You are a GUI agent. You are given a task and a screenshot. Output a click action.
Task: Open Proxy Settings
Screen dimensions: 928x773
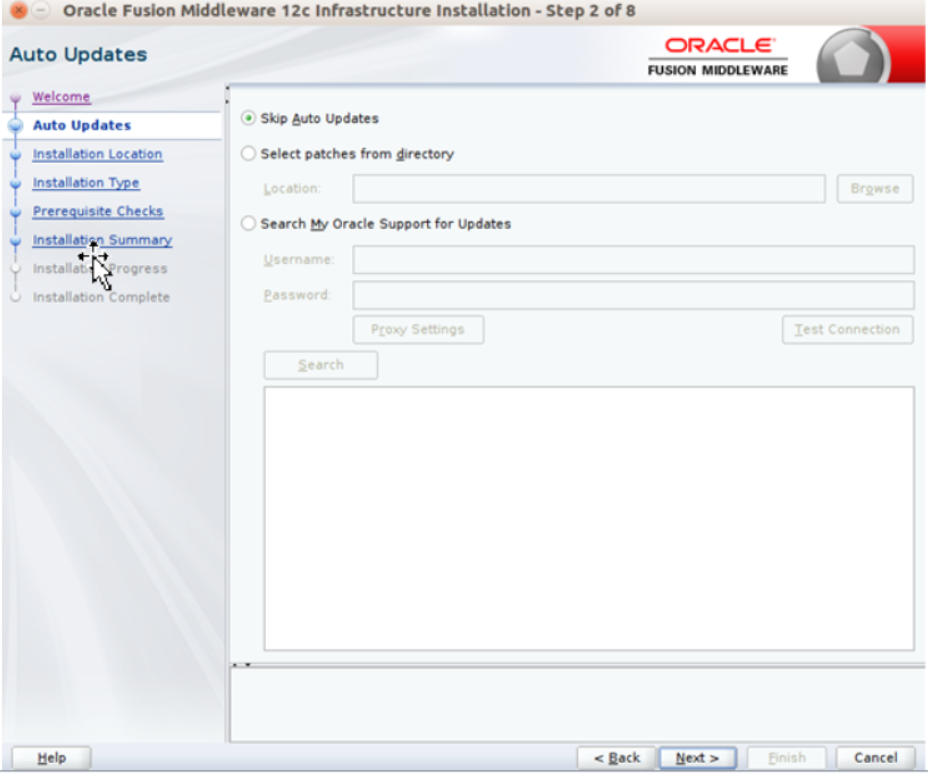[418, 330]
